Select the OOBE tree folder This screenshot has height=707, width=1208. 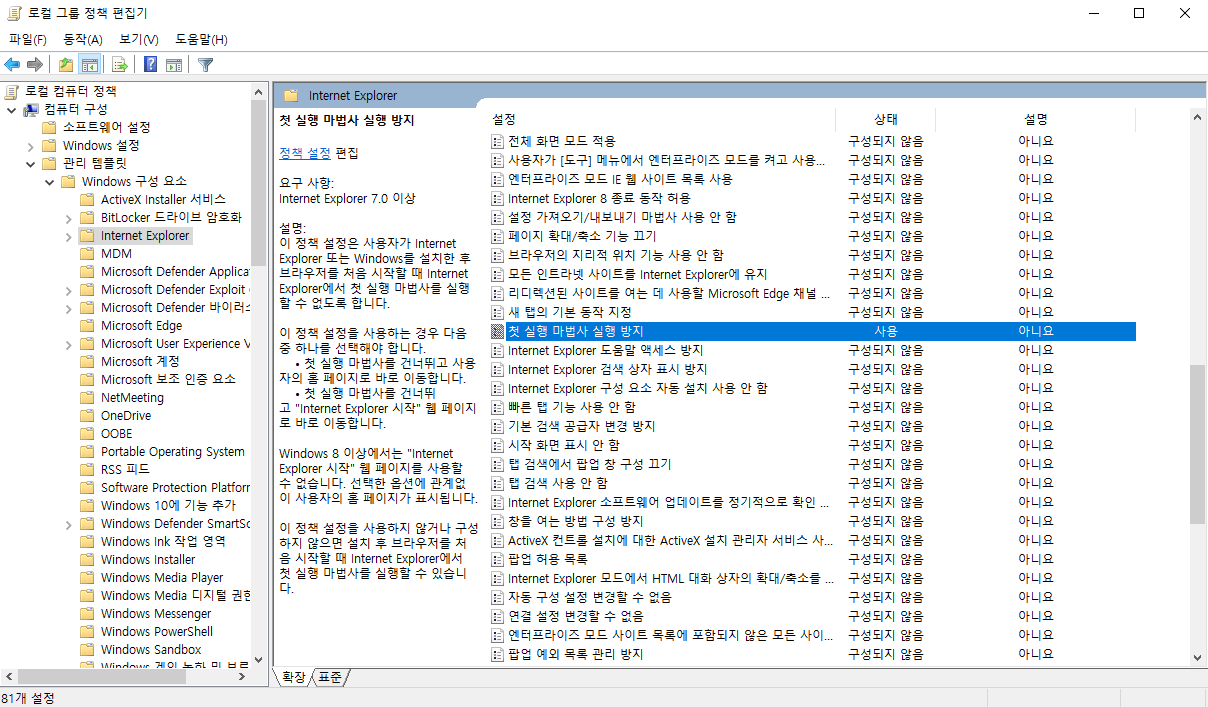[117, 434]
